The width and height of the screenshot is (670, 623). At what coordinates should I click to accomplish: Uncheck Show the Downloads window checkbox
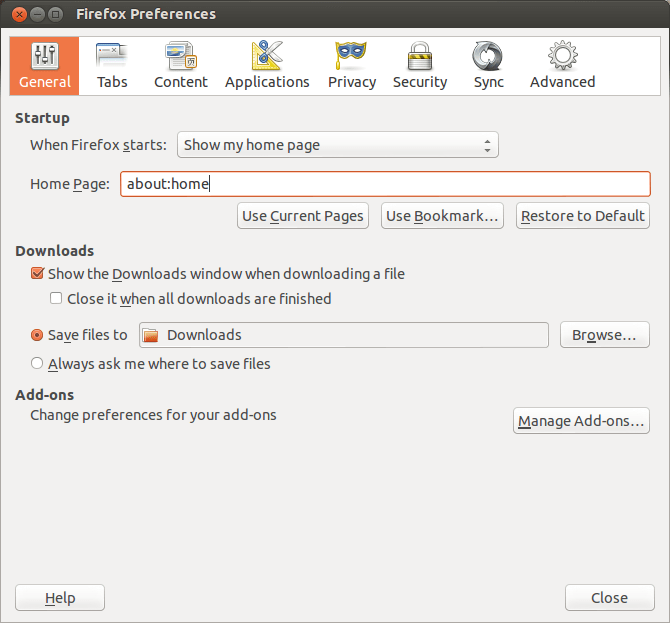pos(37,273)
